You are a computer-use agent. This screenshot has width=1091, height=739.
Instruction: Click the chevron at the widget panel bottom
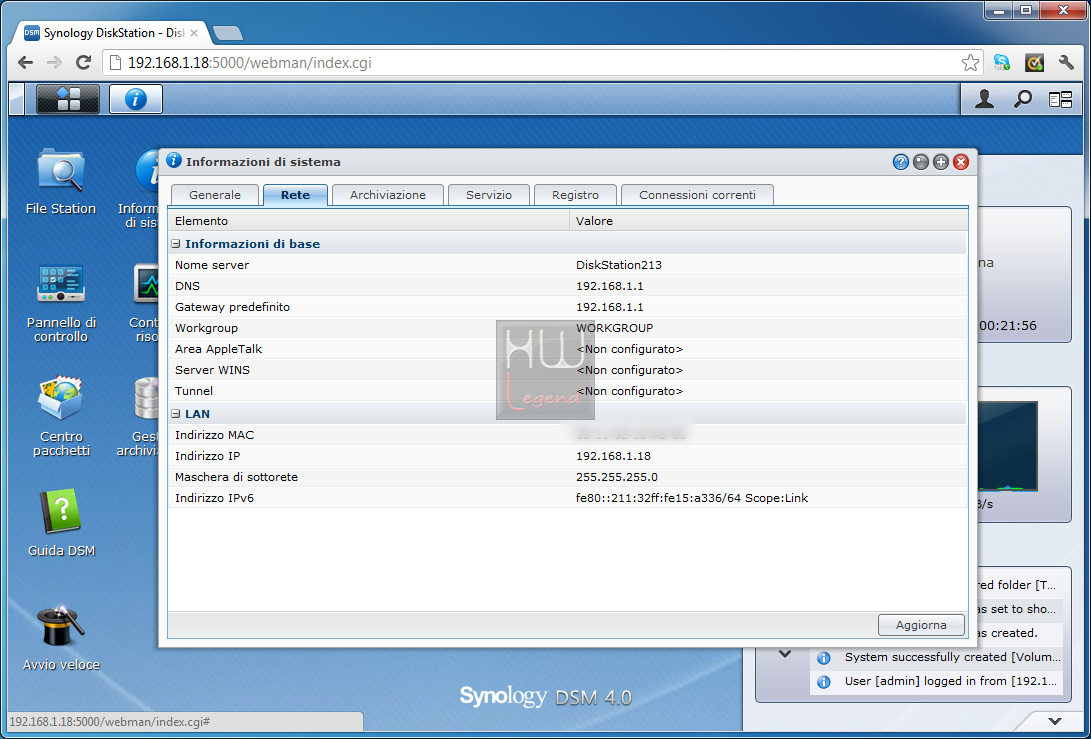[x=1055, y=721]
